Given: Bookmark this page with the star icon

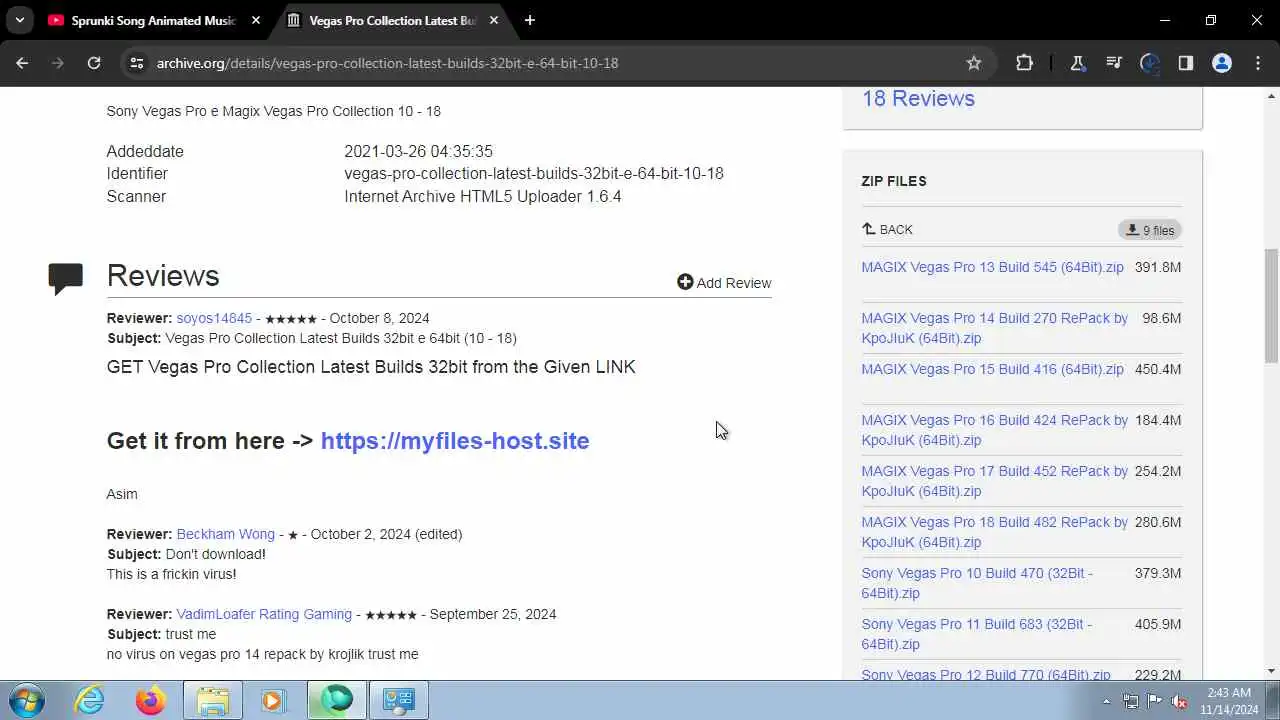Looking at the screenshot, I should click(x=974, y=63).
